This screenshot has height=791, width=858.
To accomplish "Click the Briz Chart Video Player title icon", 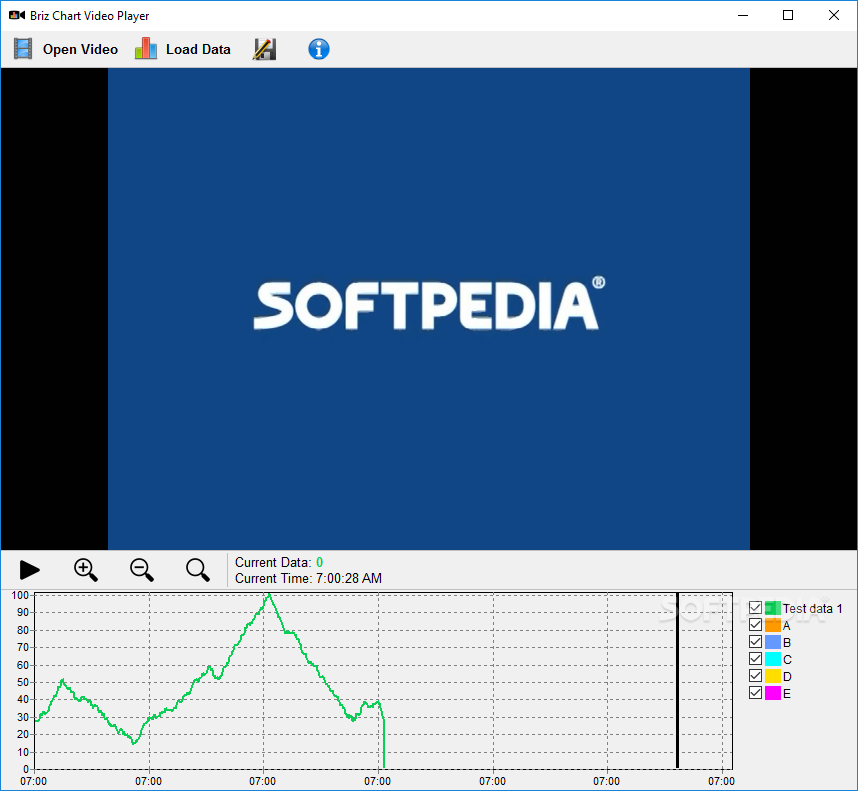I will 17,15.
